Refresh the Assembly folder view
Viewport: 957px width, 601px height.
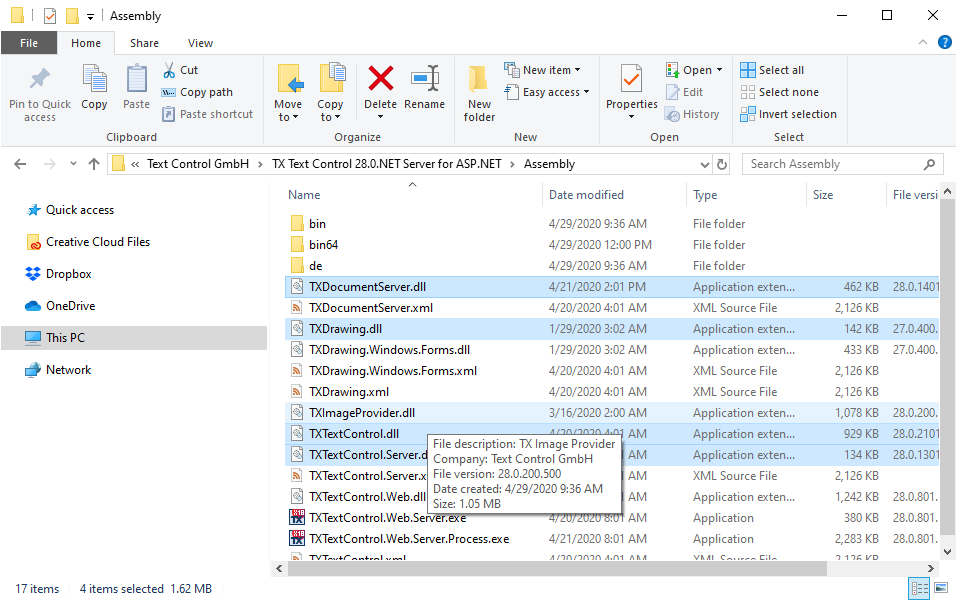pos(721,164)
